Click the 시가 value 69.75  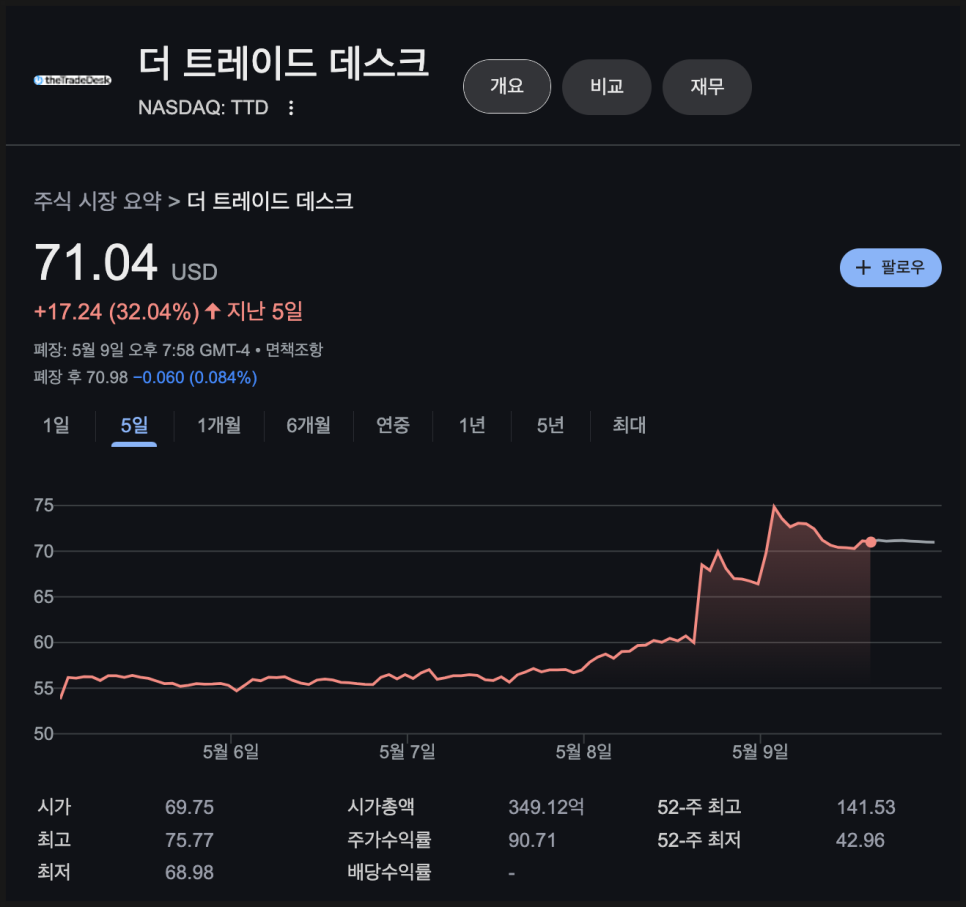point(189,807)
